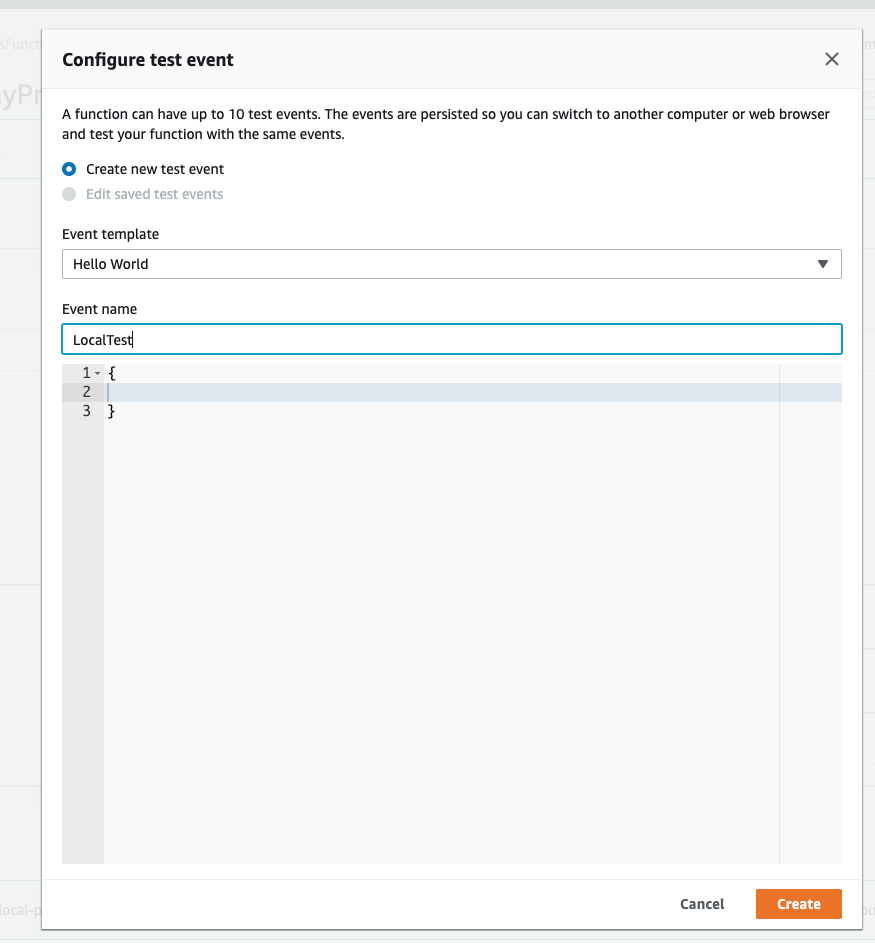The height and width of the screenshot is (943, 875).
Task: Click line number 3 in the editor gutter
Action: (x=86, y=411)
